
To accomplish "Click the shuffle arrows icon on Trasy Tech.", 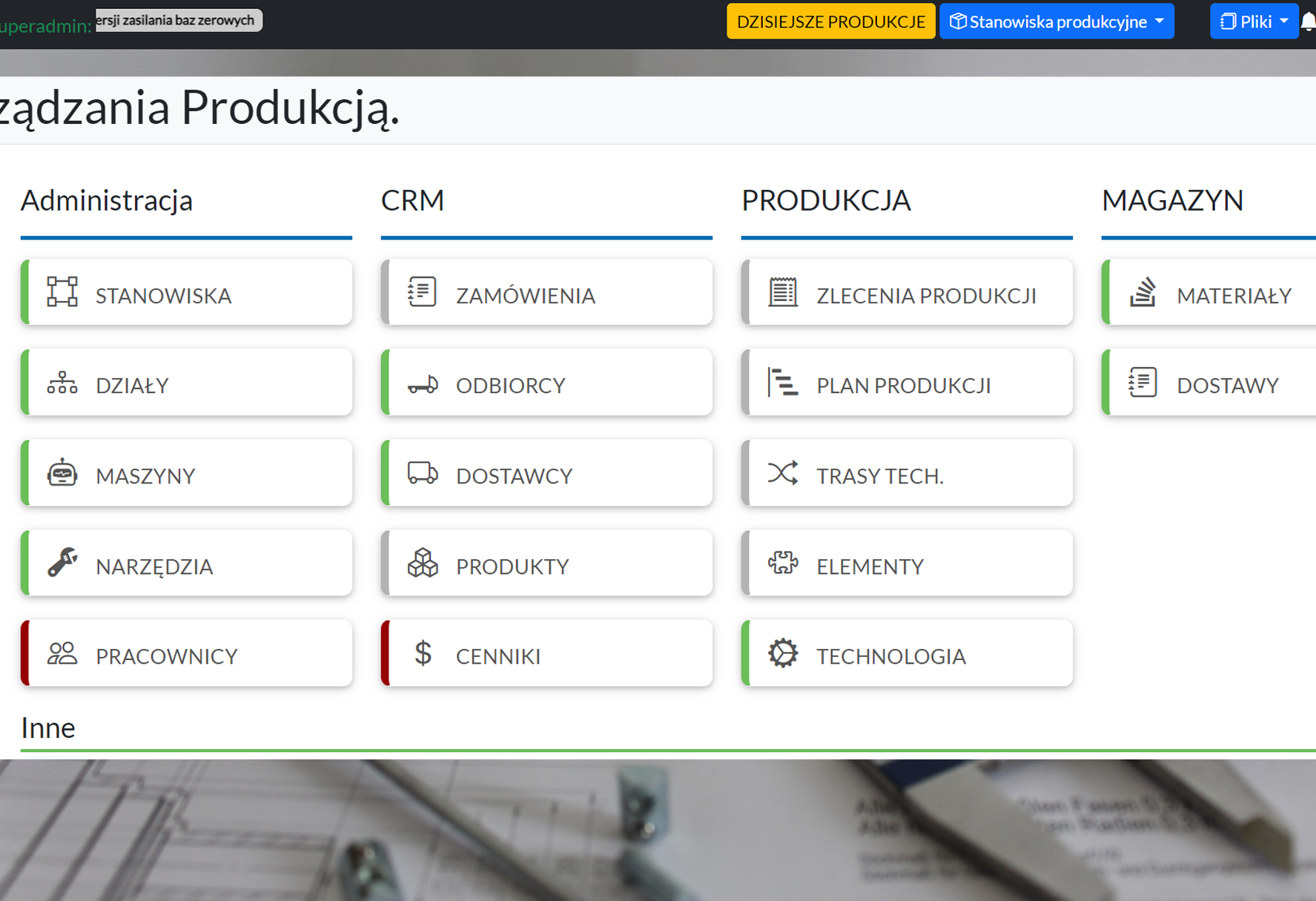I will pyautogui.click(x=783, y=473).
